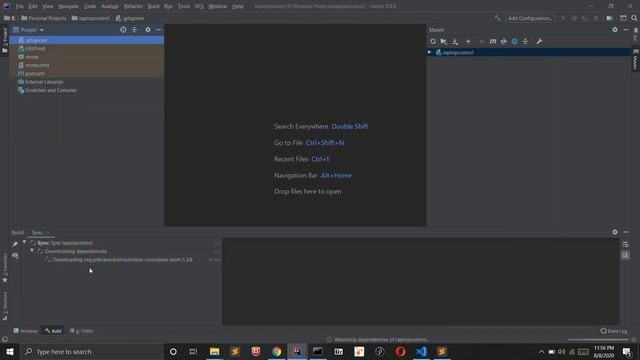Click Resolving dependencies status text
This screenshot has height=360, width=640.
click(382, 340)
